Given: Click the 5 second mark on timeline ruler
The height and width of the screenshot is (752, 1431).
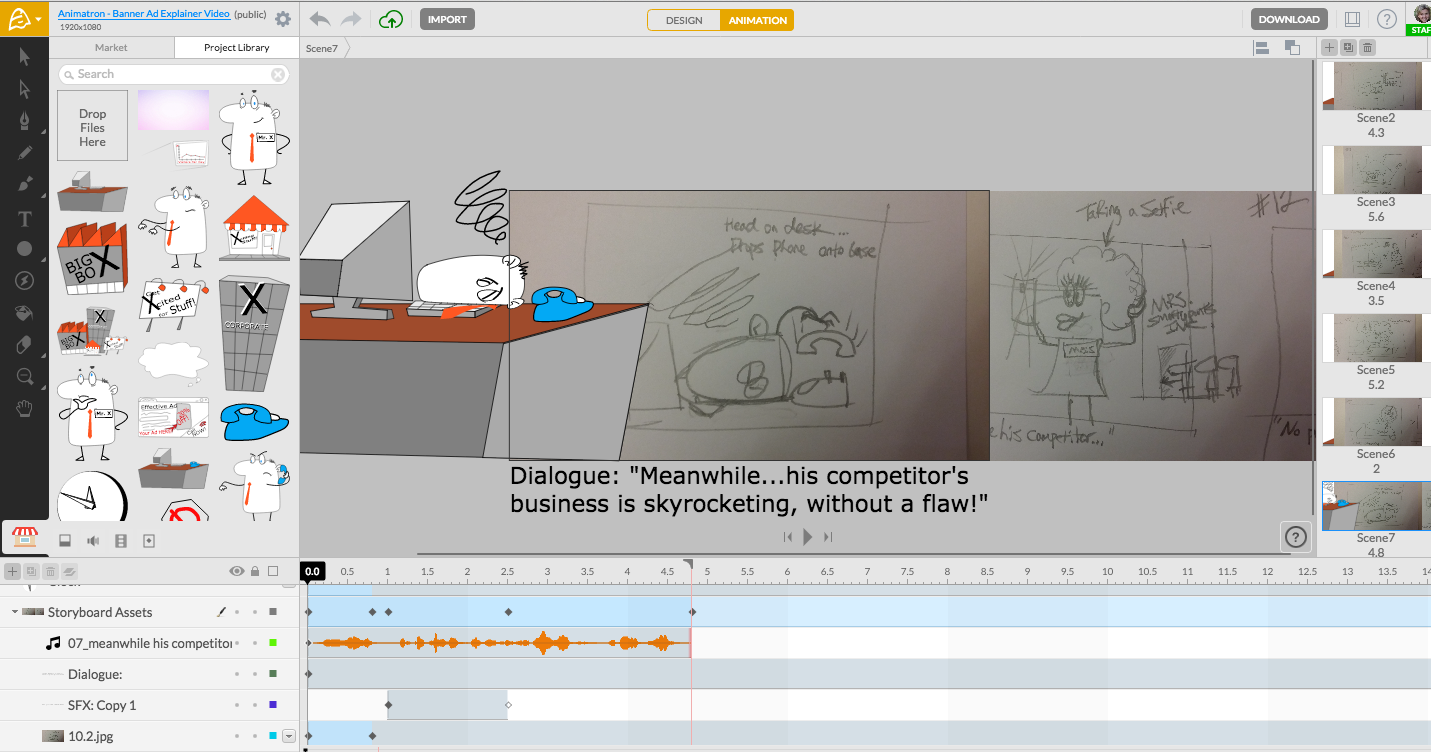Looking at the screenshot, I should (707, 572).
